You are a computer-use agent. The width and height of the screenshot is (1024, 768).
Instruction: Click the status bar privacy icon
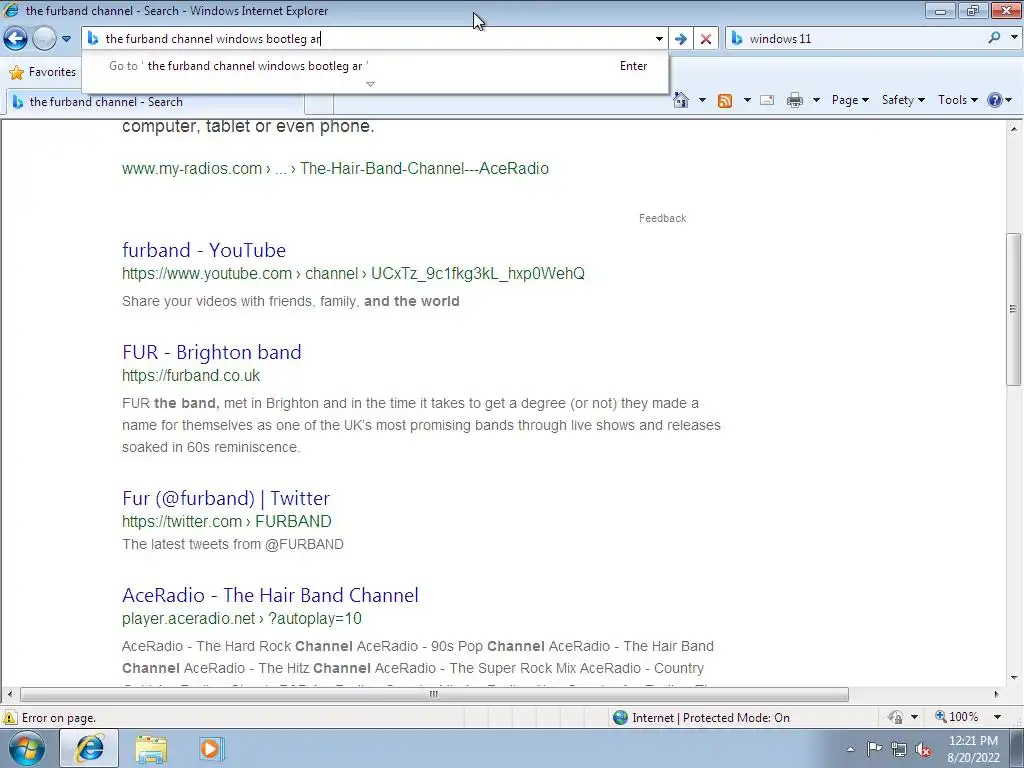click(x=896, y=717)
